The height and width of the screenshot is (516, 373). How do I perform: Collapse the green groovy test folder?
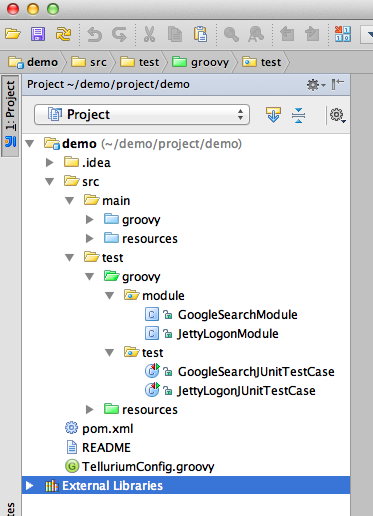click(90, 277)
